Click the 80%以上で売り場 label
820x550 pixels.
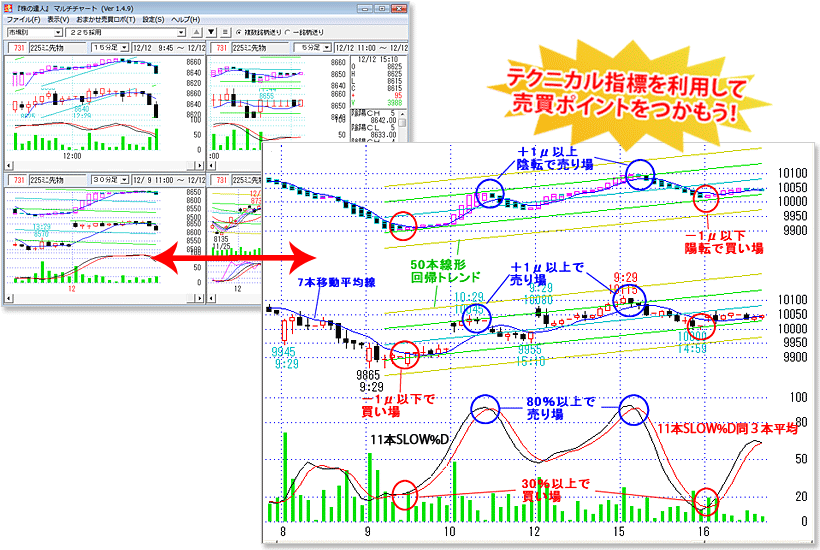coord(561,408)
